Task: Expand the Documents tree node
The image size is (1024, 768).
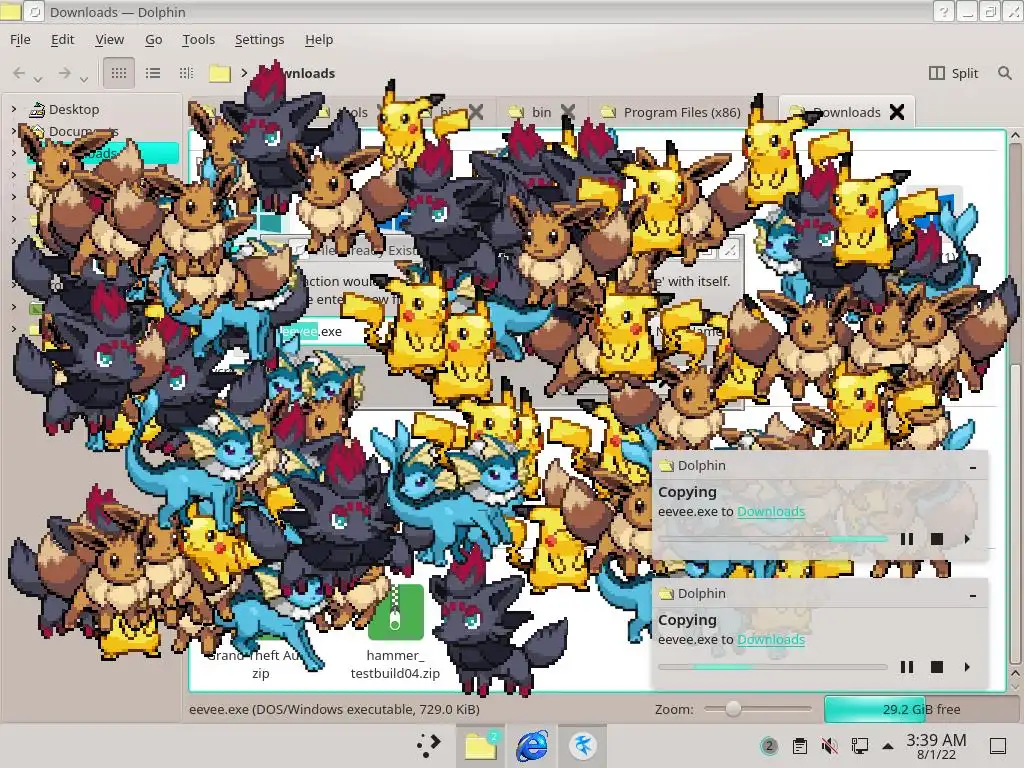Action: point(14,131)
